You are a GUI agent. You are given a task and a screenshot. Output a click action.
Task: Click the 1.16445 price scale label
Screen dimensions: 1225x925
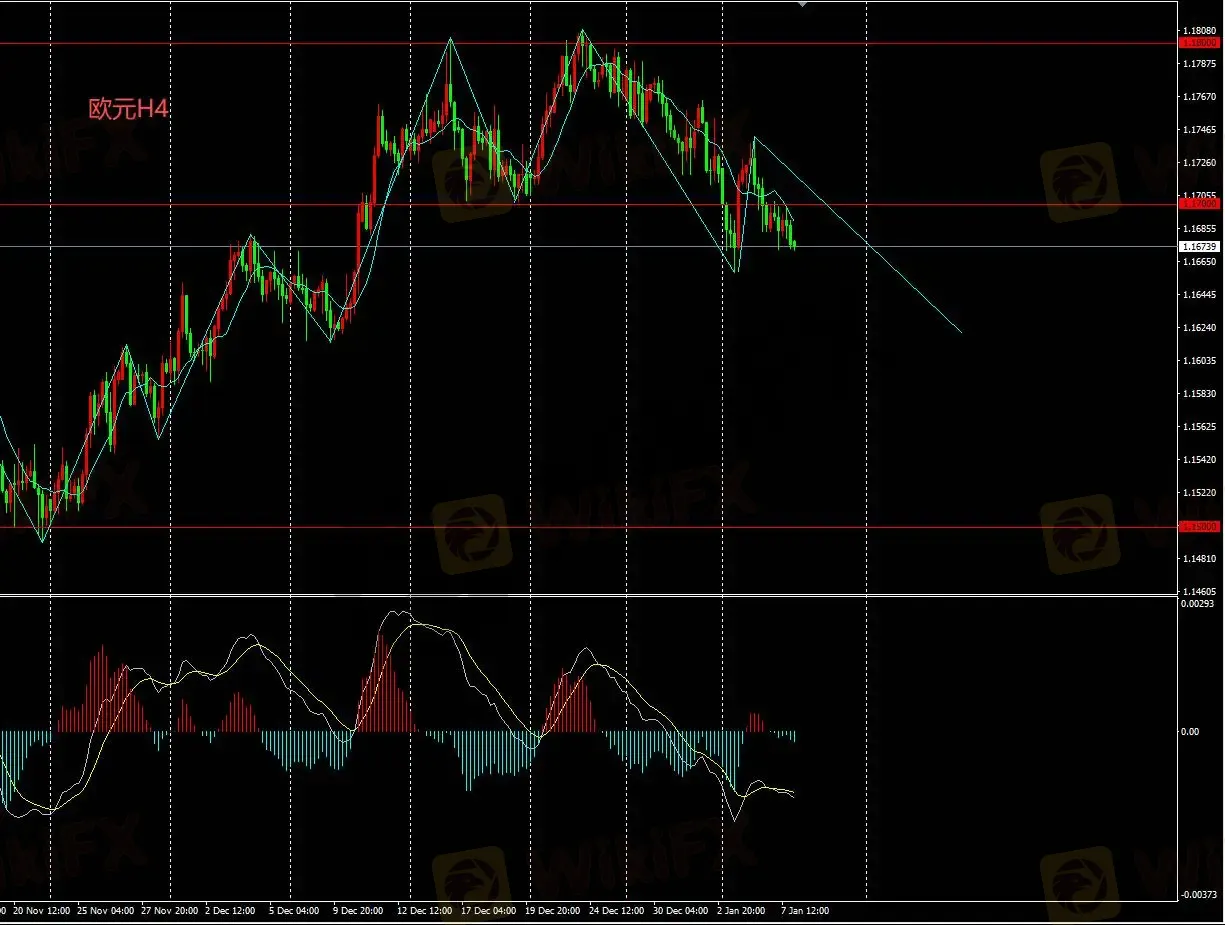click(x=1200, y=295)
